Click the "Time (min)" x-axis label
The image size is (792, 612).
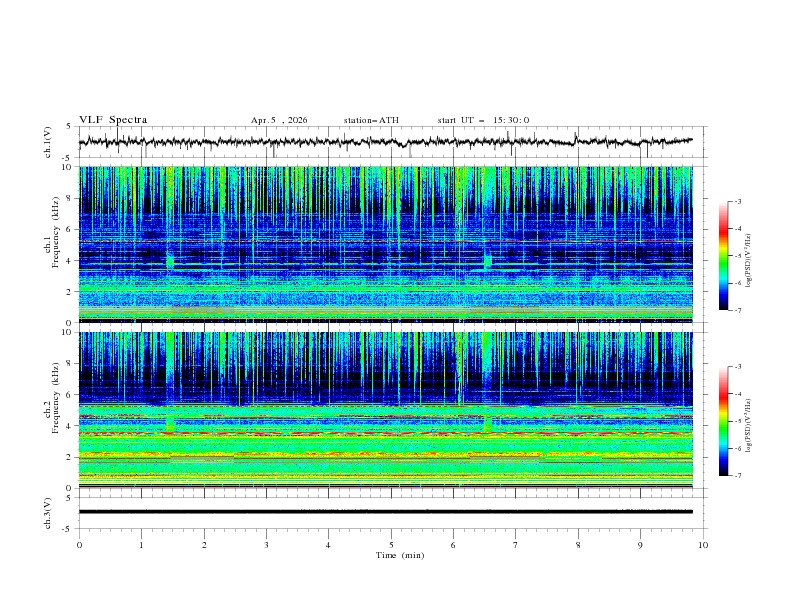(x=400, y=555)
